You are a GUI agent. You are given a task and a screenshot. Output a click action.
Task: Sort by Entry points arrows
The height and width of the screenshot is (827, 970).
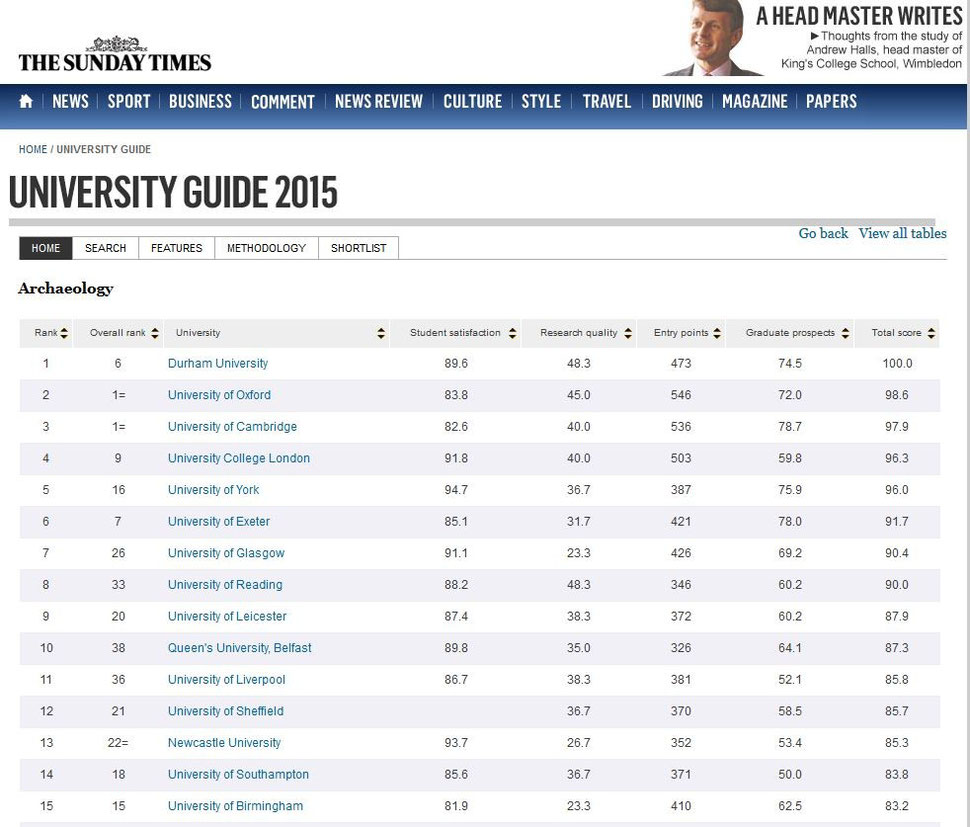pos(717,333)
